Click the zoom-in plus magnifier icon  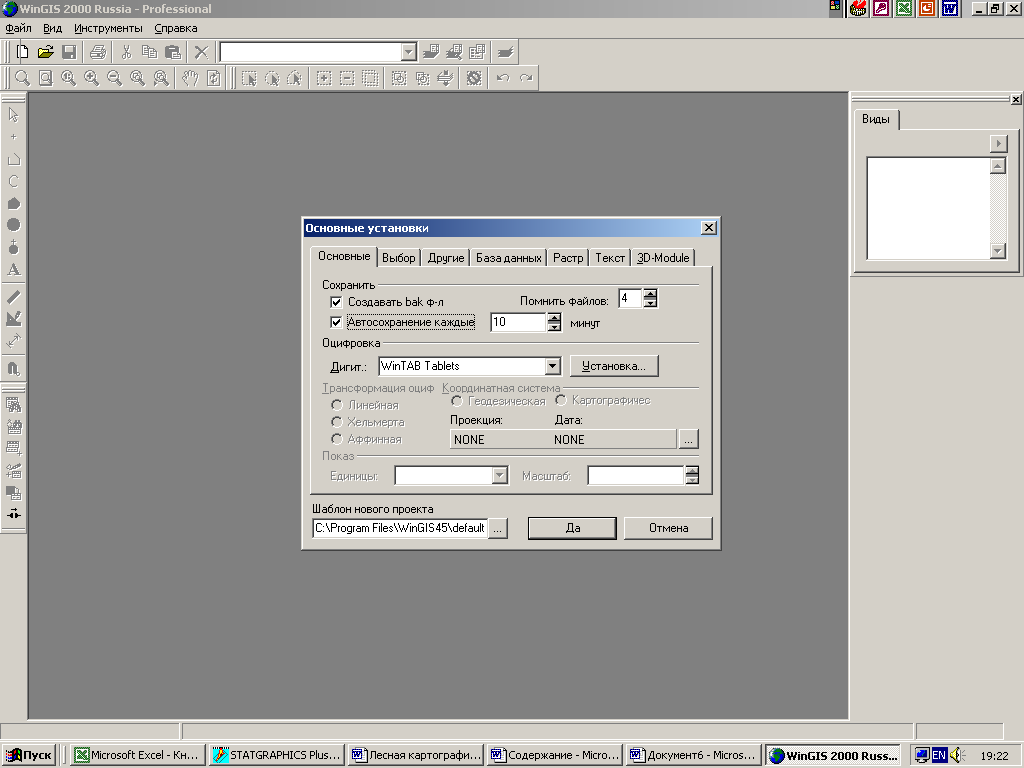[91, 78]
